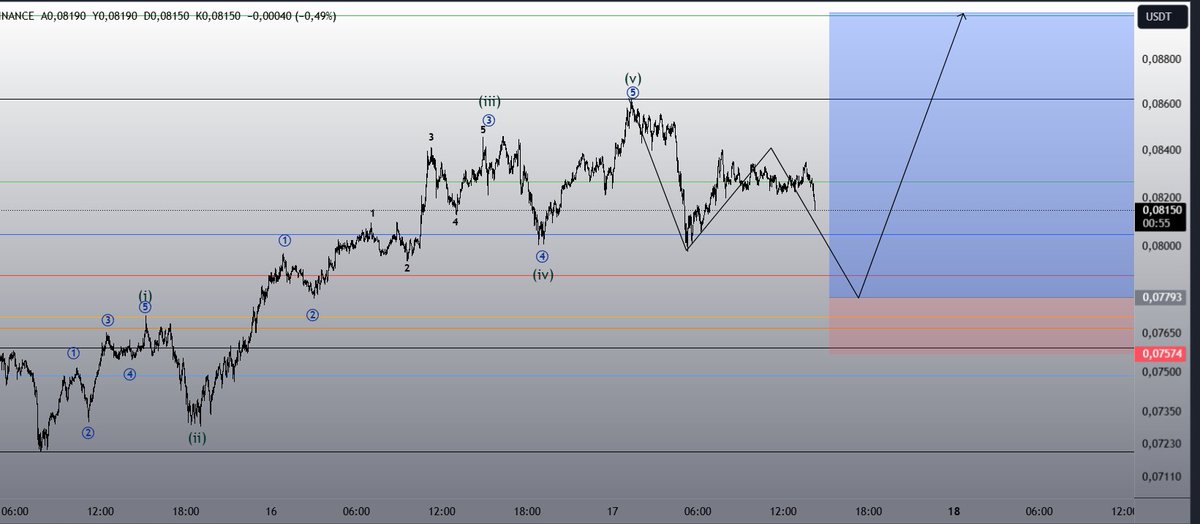Click 0,07500 on the price axis

(x=1161, y=372)
